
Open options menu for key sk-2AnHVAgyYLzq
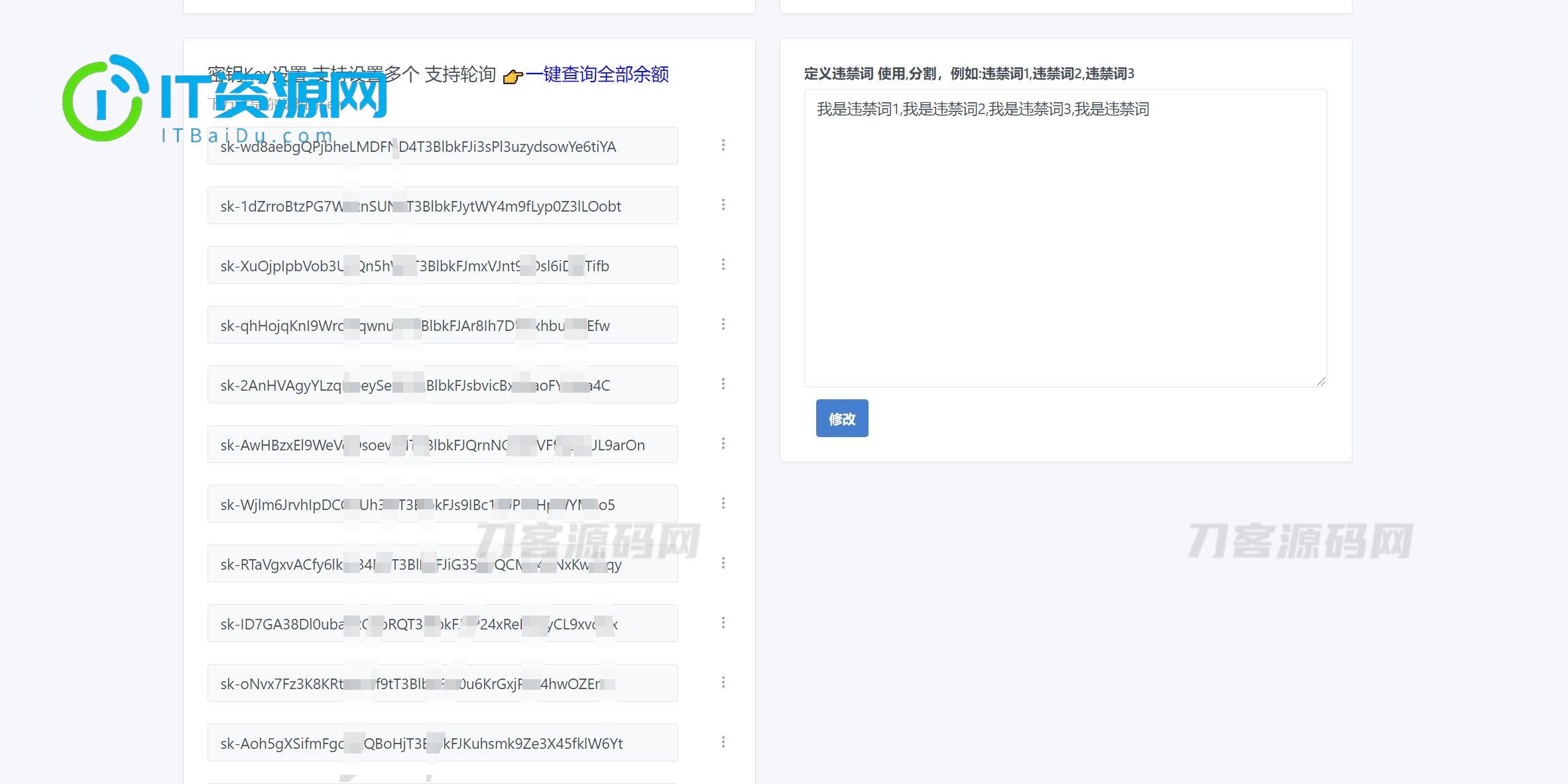pyautogui.click(x=723, y=384)
